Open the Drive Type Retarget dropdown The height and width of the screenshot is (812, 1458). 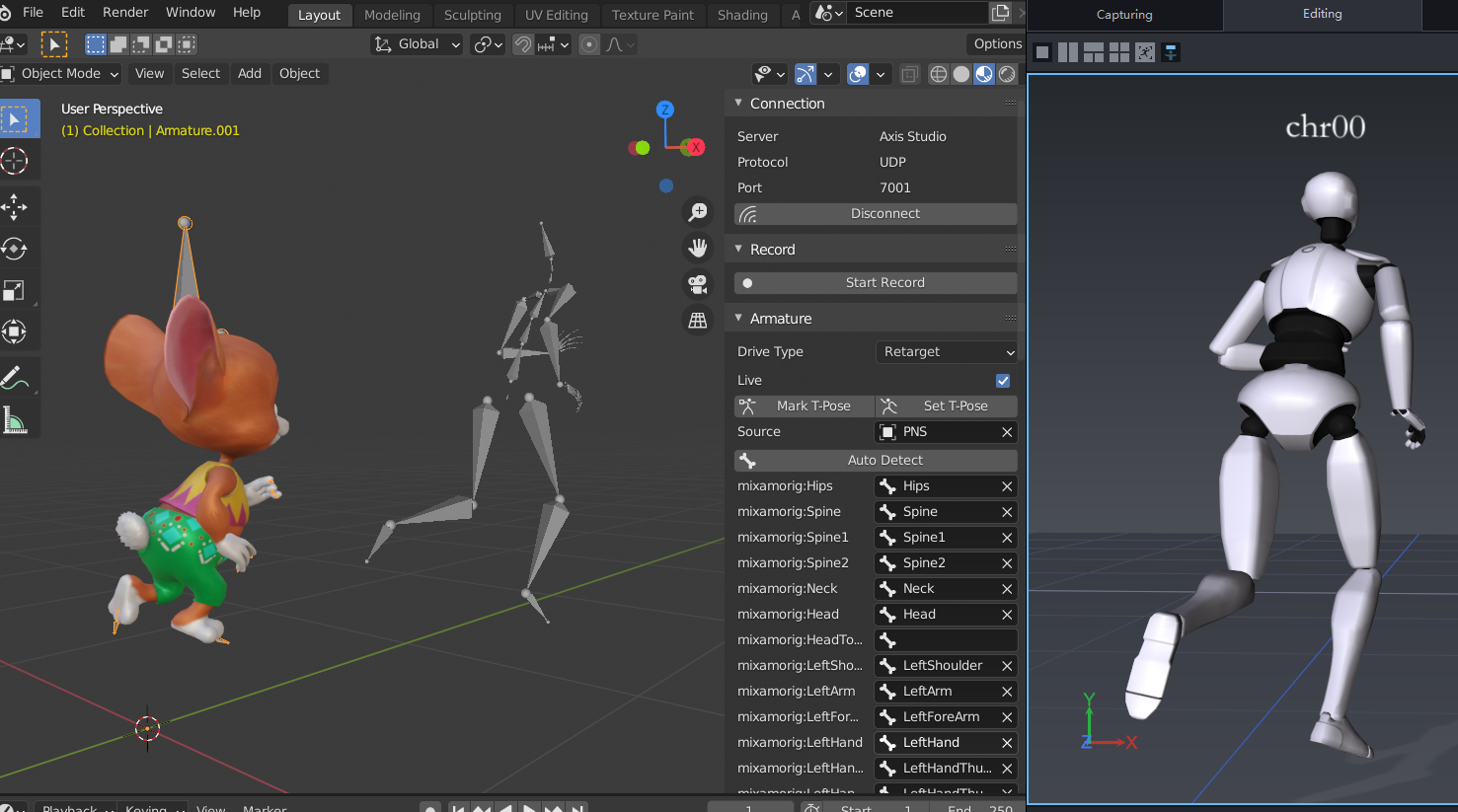pos(946,352)
